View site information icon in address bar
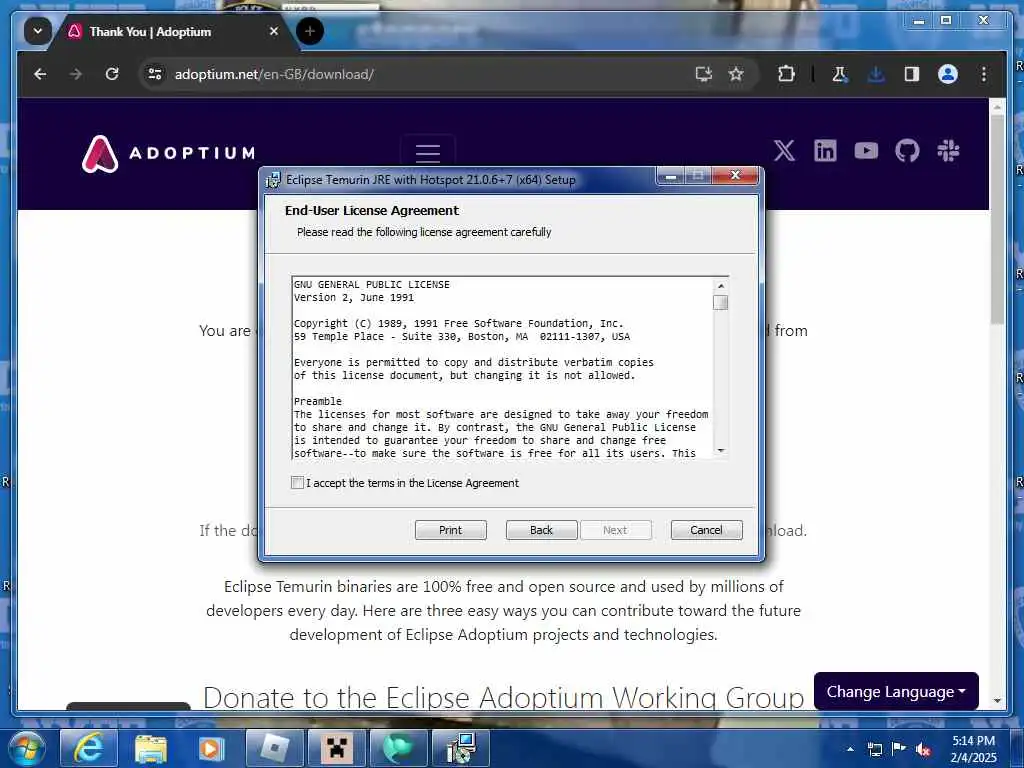This screenshot has height=768, width=1024. pos(155,74)
